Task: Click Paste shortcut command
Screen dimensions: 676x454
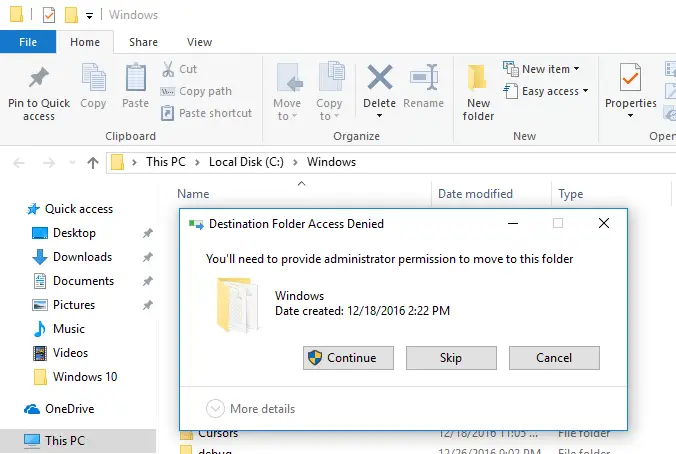Action: pyautogui.click(x=206, y=113)
